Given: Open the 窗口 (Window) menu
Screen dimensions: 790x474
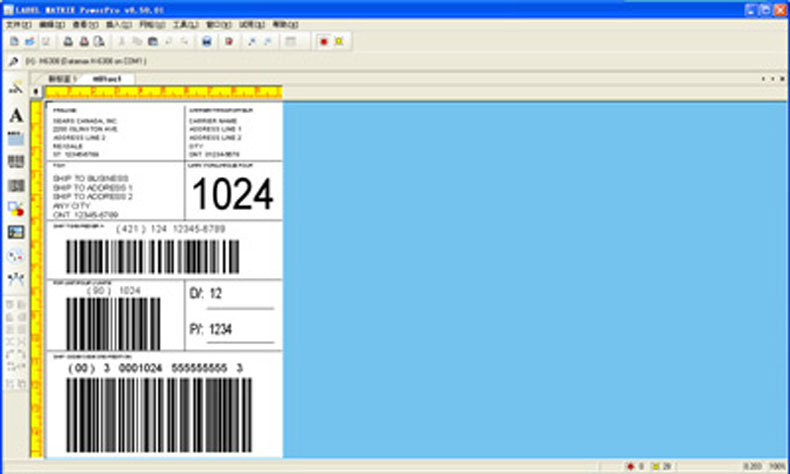Looking at the screenshot, I should coord(219,24).
